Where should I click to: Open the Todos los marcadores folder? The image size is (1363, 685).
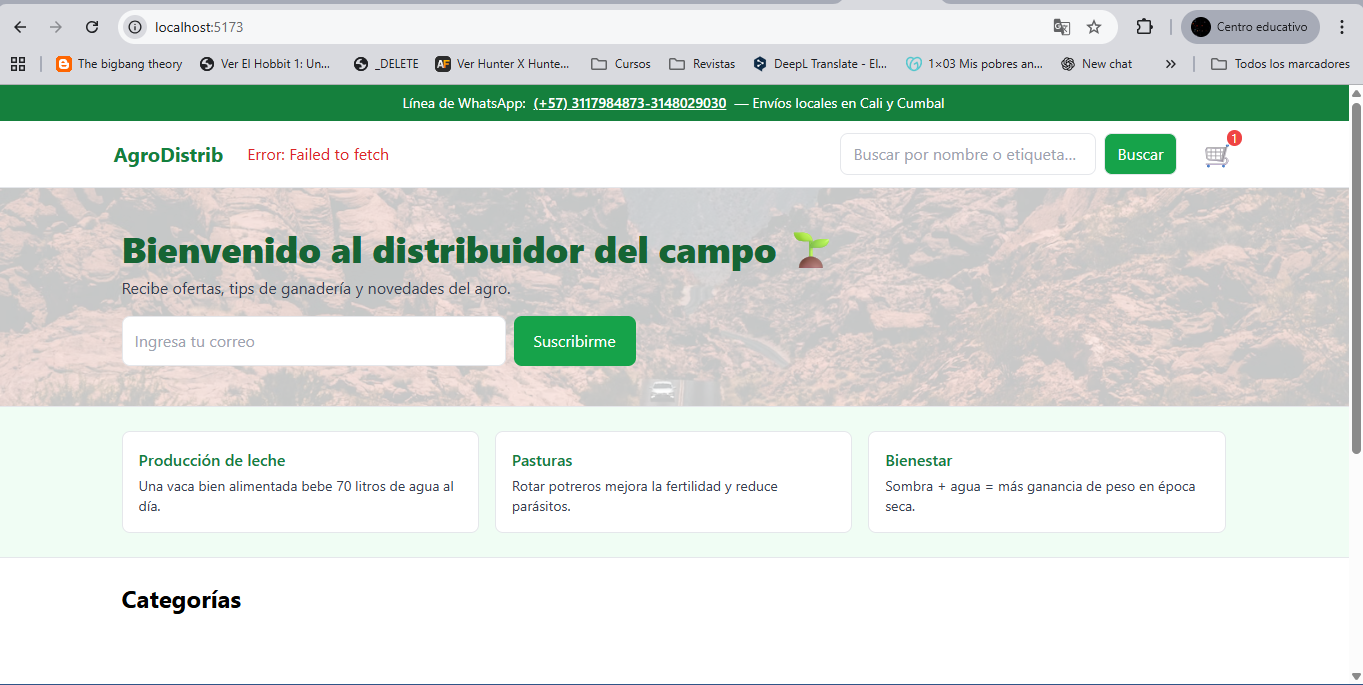click(1280, 64)
